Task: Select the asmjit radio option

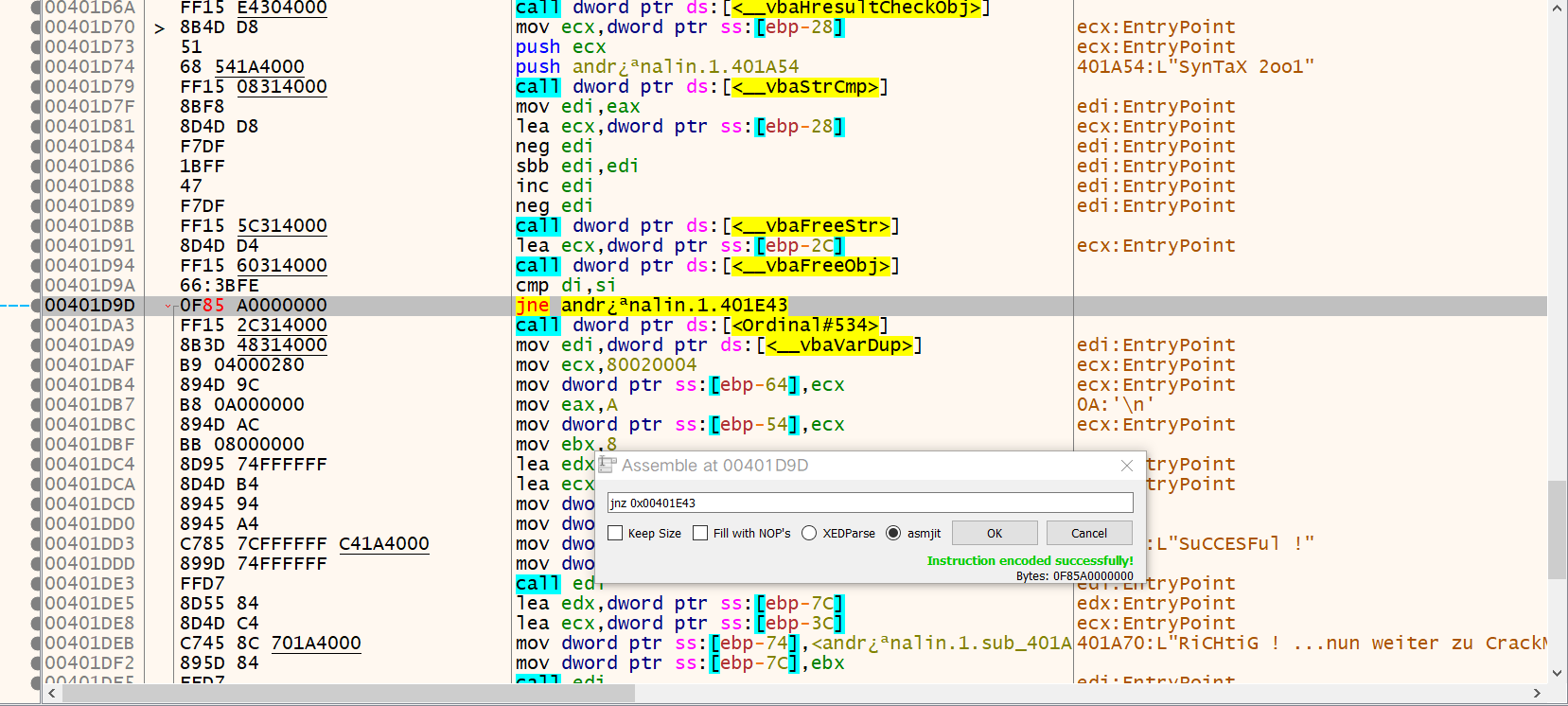Action: [x=893, y=533]
